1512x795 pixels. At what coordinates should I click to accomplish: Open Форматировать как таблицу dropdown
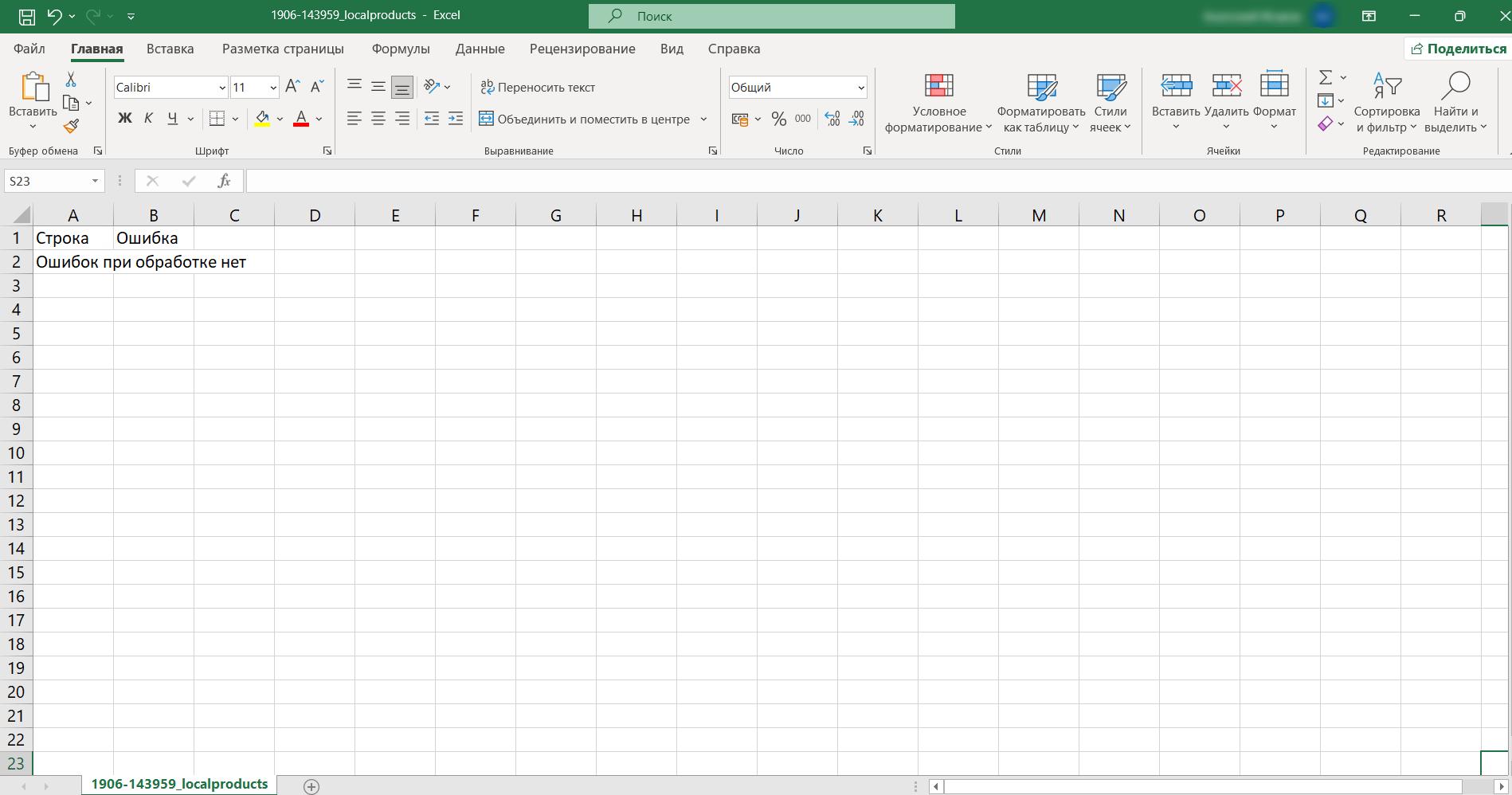click(x=1041, y=104)
